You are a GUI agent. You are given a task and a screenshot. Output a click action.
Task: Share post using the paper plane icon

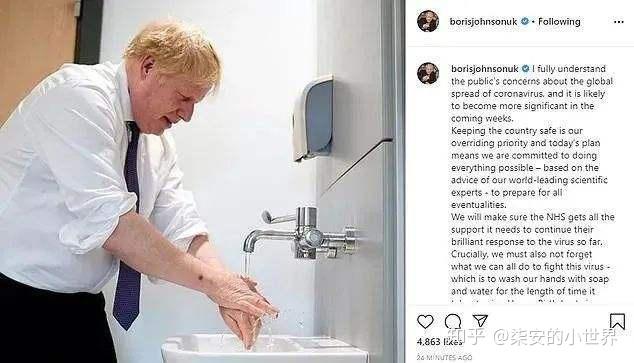(480, 321)
